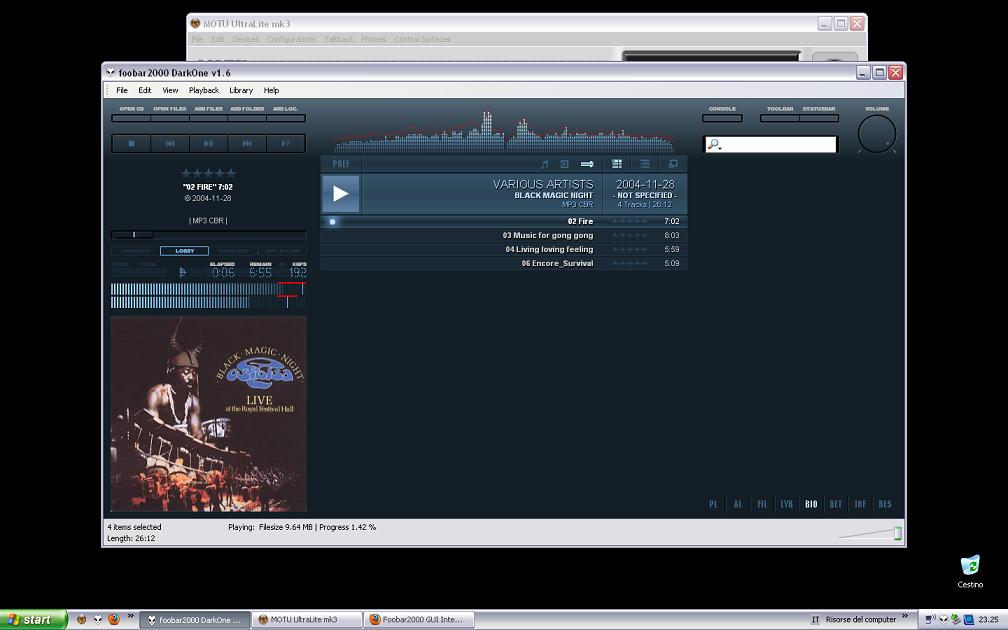Switch to the RES panel tab
Viewport: 1008px width, 630px height.
click(x=885, y=504)
